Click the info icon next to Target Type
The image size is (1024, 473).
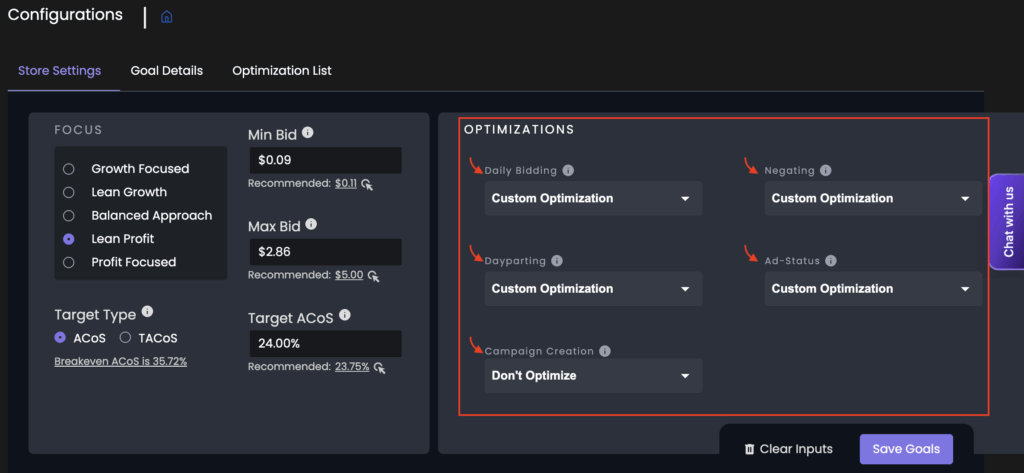(x=148, y=312)
